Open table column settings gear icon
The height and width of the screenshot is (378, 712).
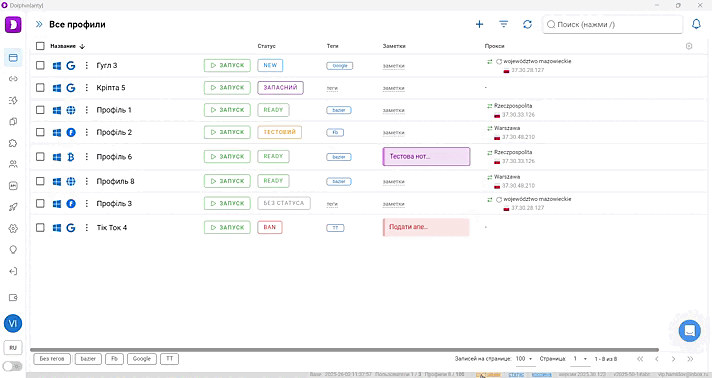click(x=689, y=46)
